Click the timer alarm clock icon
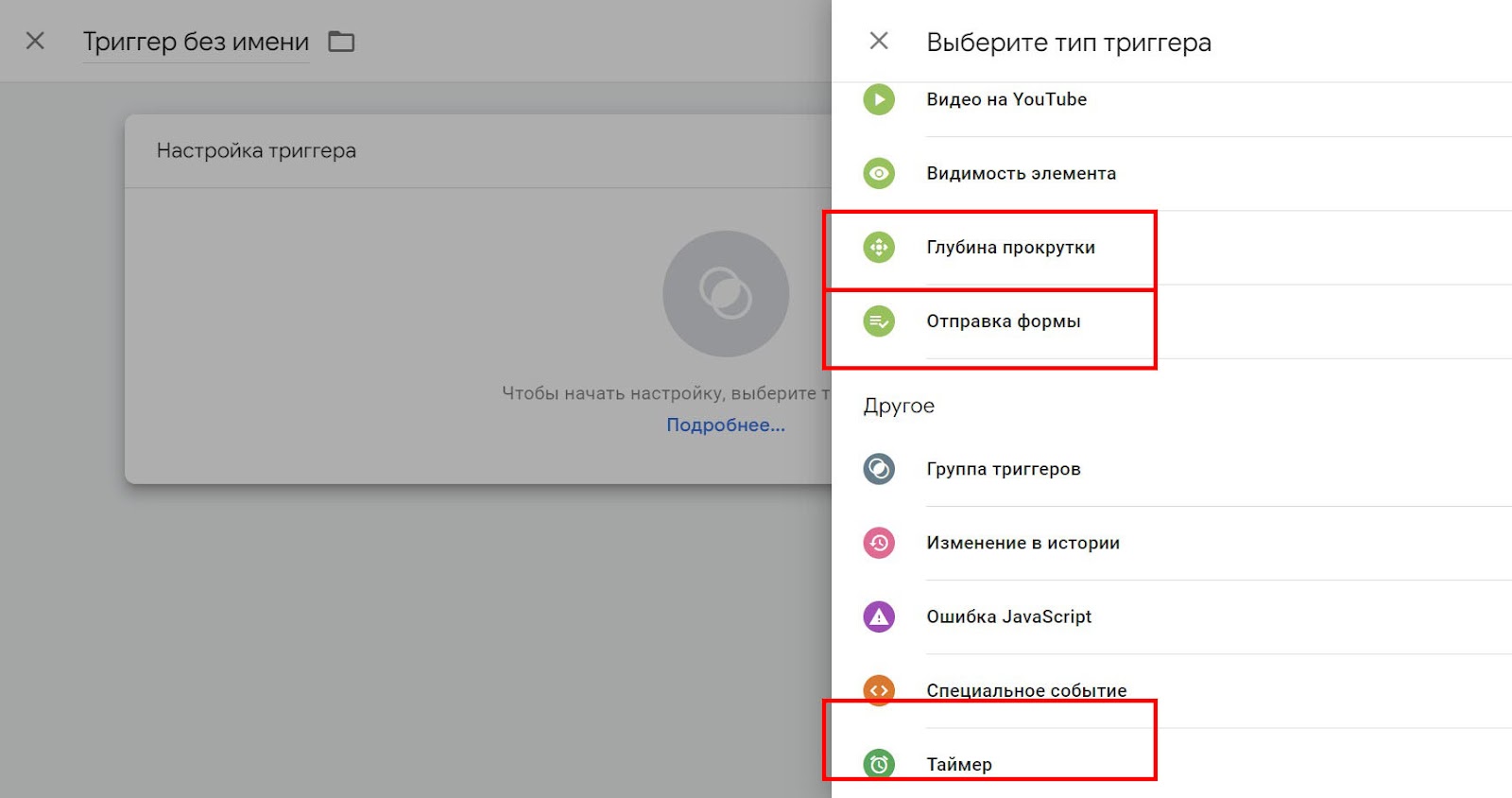The image size is (1512, 798). (879, 764)
